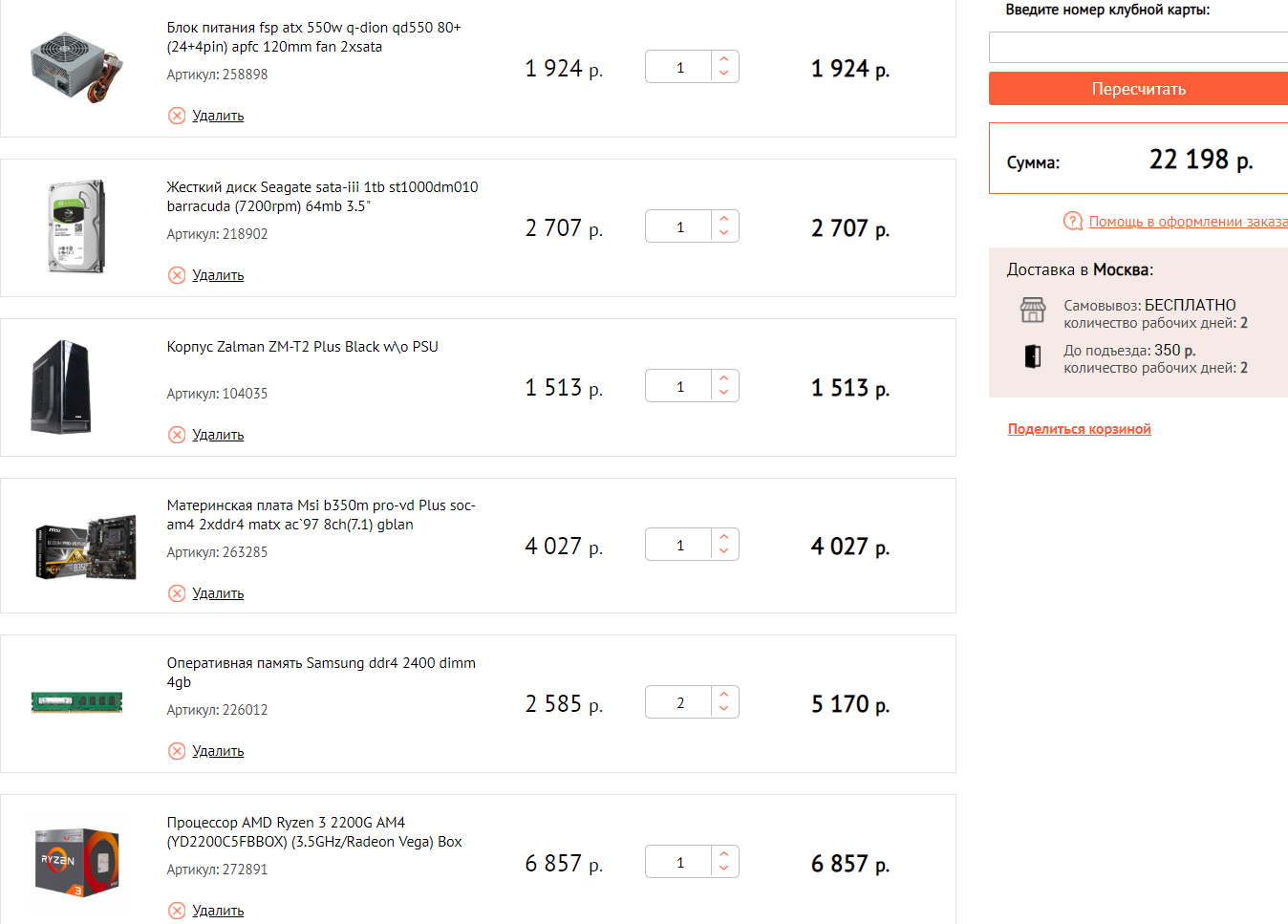Increase quantity of the MSI motherboard
This screenshot has height=924, width=1288.
click(x=724, y=537)
